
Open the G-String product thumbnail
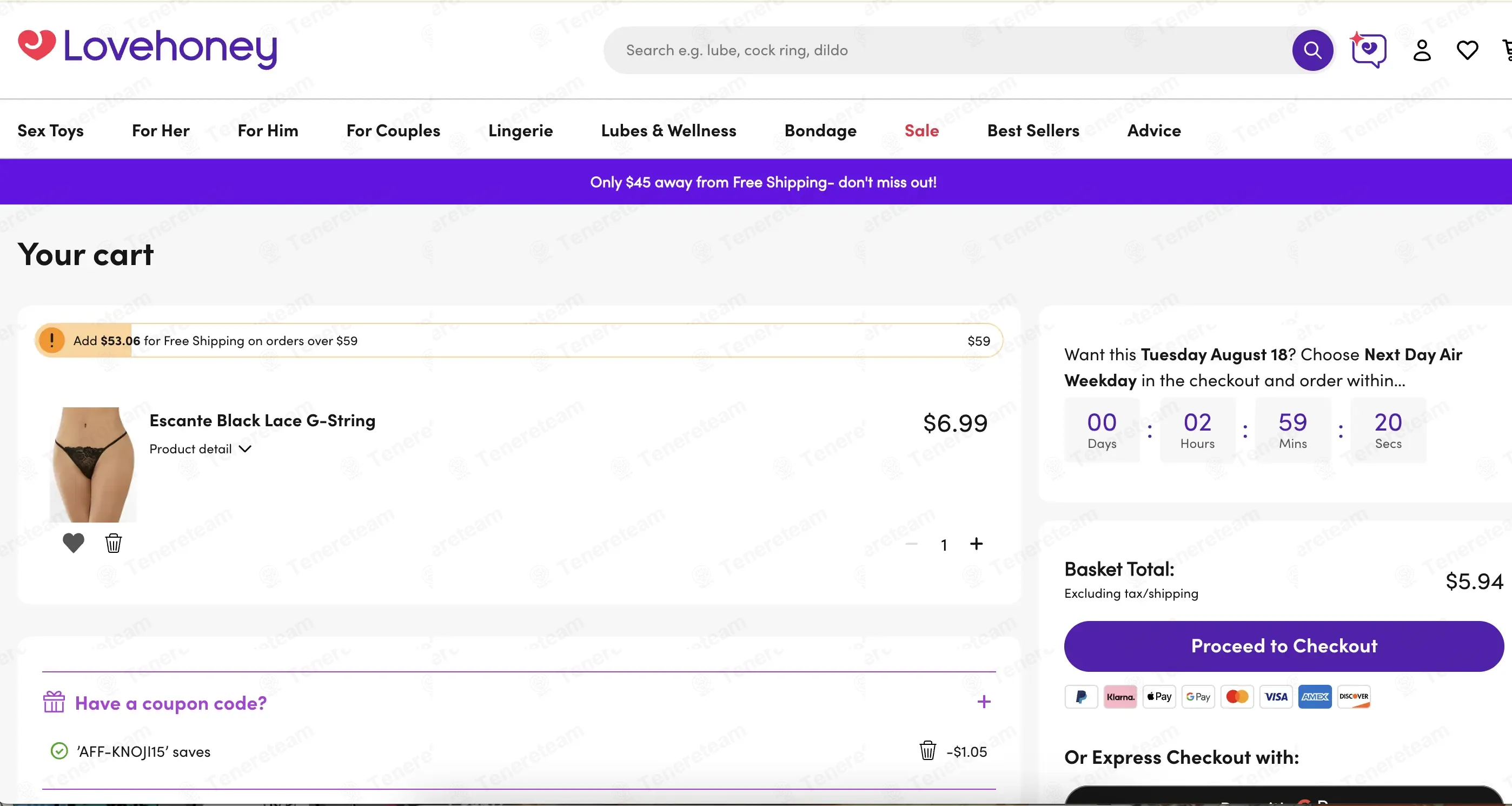point(92,464)
